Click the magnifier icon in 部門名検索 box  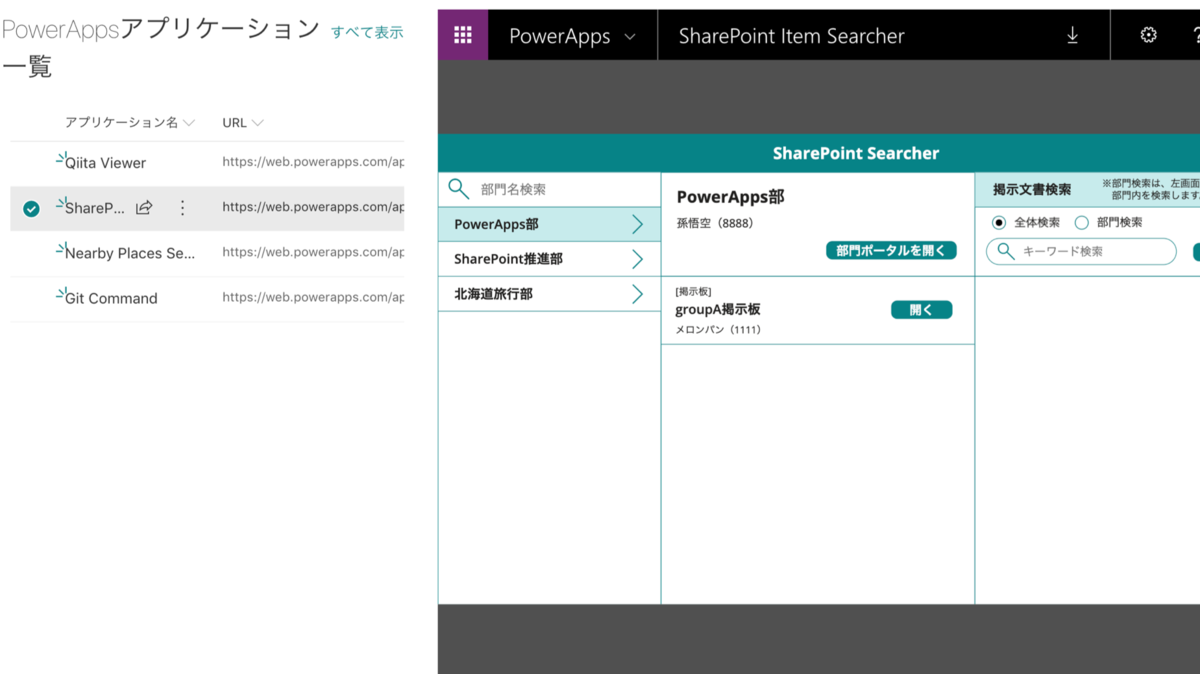(x=459, y=189)
